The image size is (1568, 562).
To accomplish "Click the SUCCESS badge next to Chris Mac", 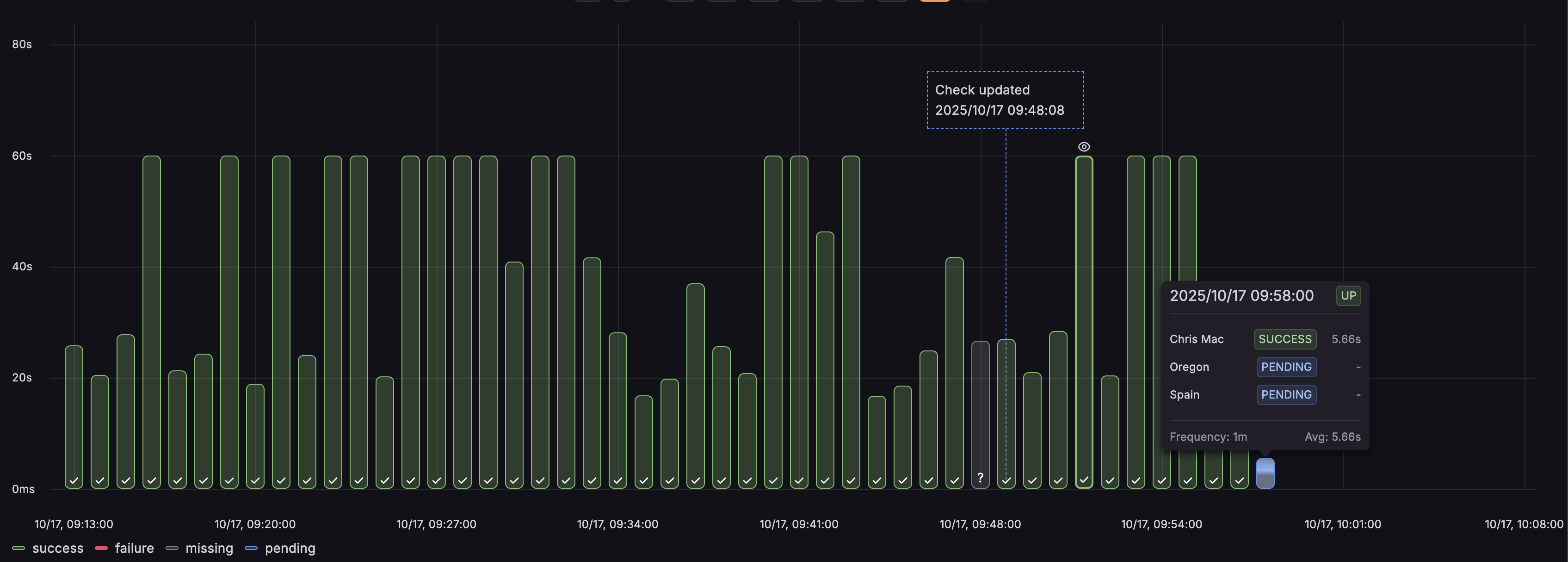I will (x=1284, y=339).
